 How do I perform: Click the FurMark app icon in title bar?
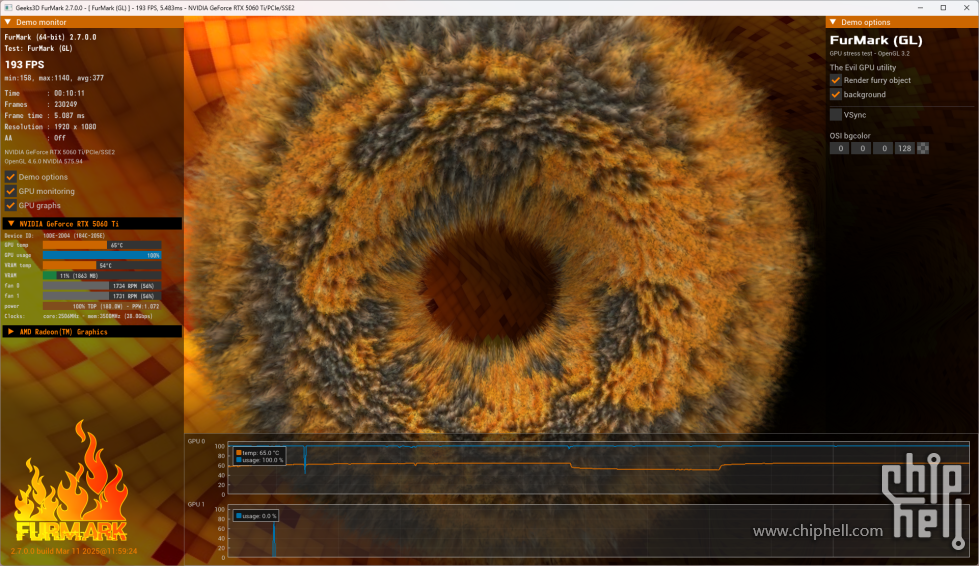(8, 7)
